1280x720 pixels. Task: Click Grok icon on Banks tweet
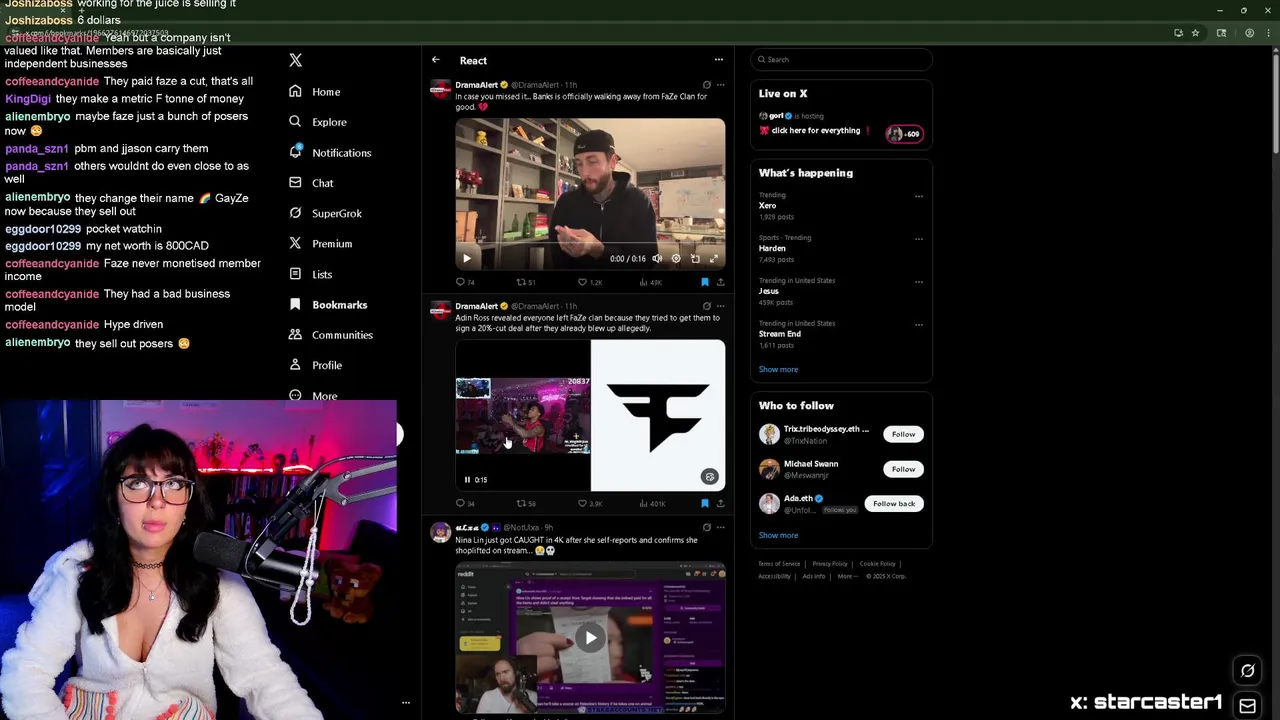pos(706,85)
